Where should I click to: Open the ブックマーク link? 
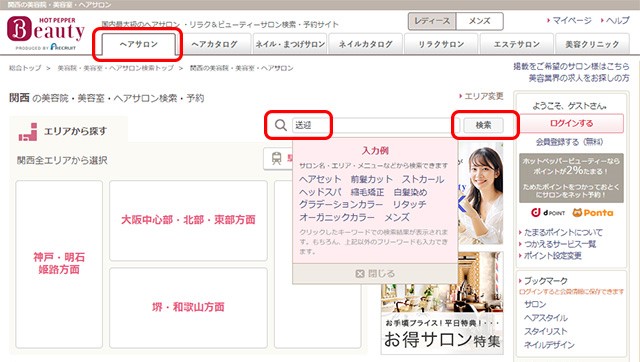(x=545, y=281)
